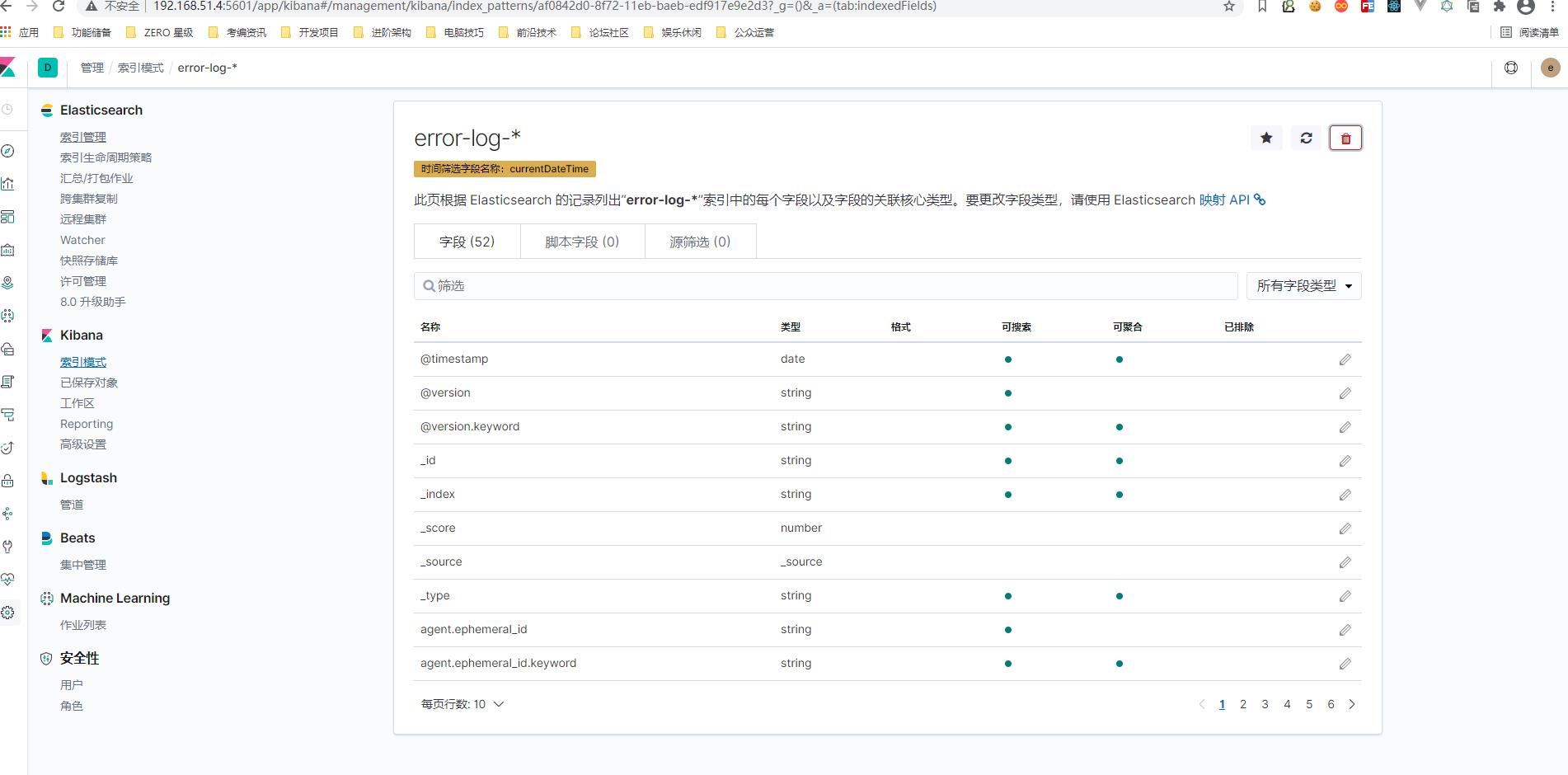1568x775 pixels.
Task: Open browser extensions puzzle icon
Action: tap(1500, 7)
